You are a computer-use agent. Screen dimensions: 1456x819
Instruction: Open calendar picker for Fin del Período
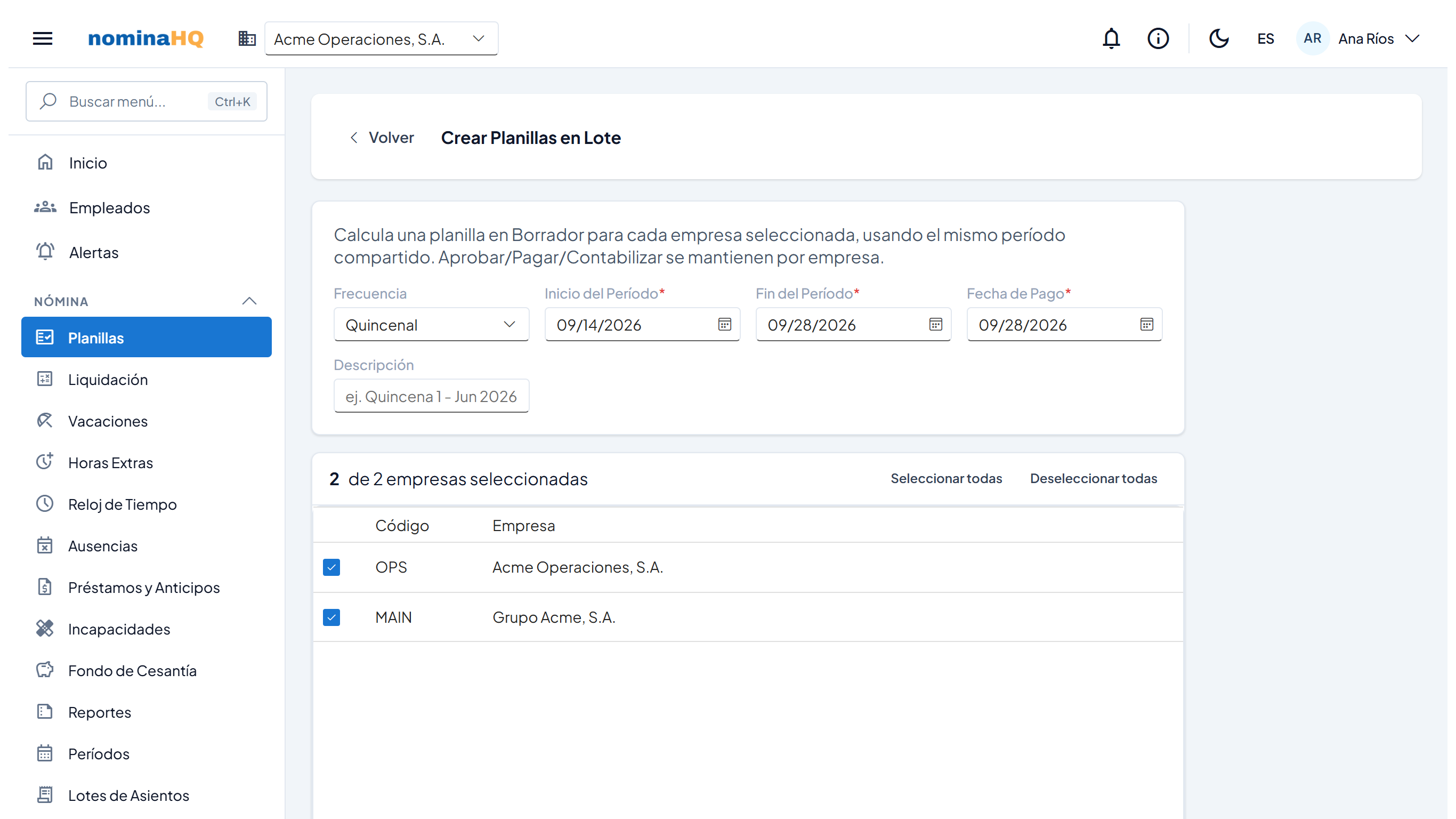click(x=935, y=324)
